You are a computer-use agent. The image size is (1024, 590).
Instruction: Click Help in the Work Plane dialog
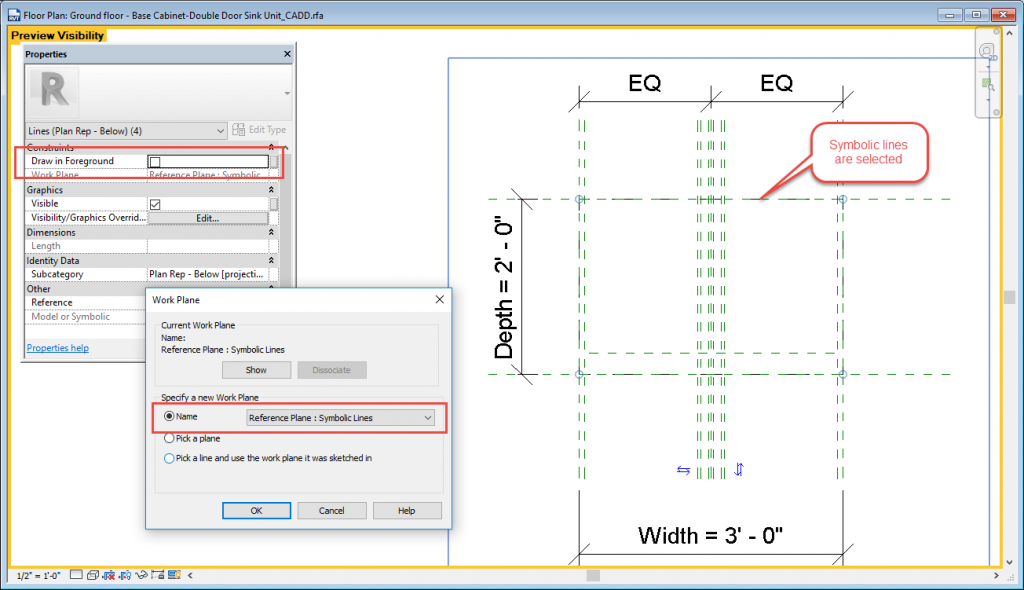click(406, 510)
